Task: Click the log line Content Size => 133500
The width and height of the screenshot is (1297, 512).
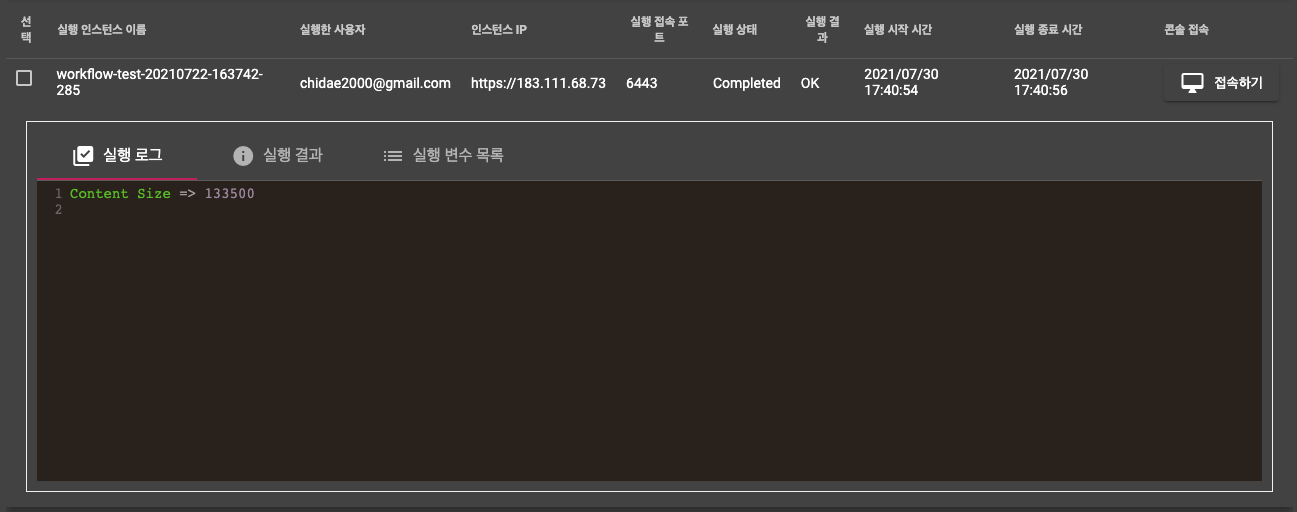Action: tap(162, 194)
